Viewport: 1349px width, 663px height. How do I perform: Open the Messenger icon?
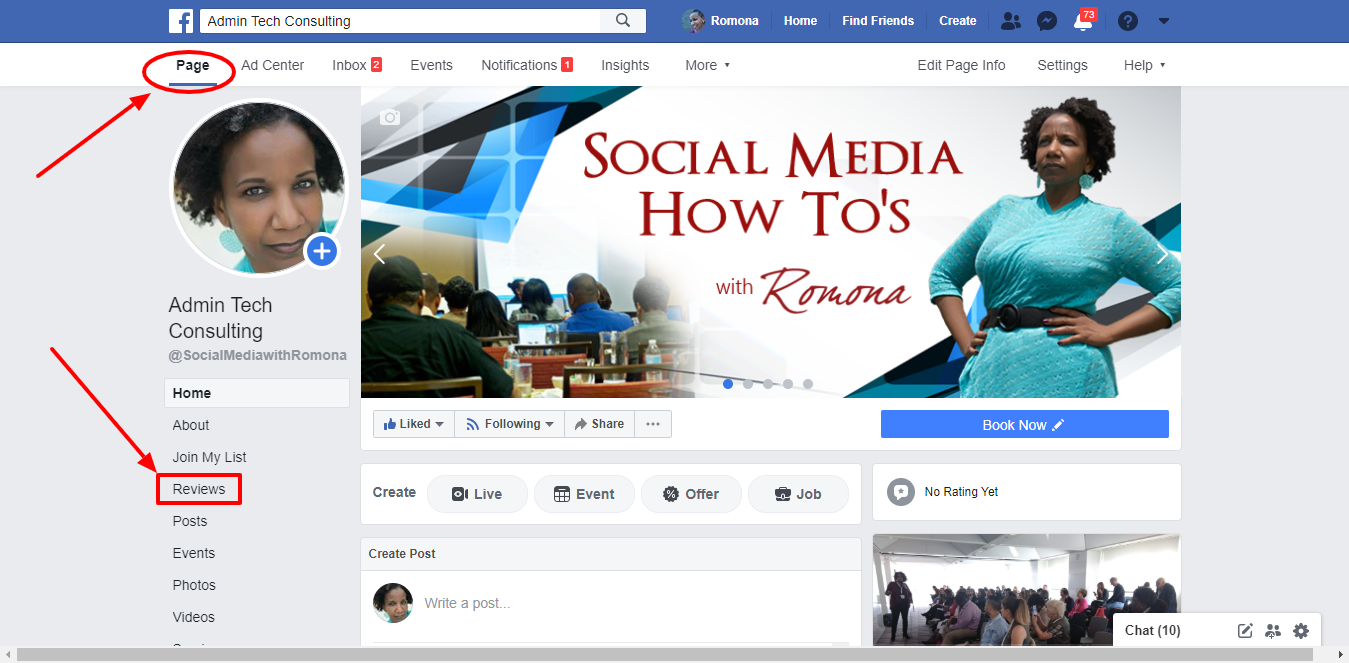tap(1047, 21)
